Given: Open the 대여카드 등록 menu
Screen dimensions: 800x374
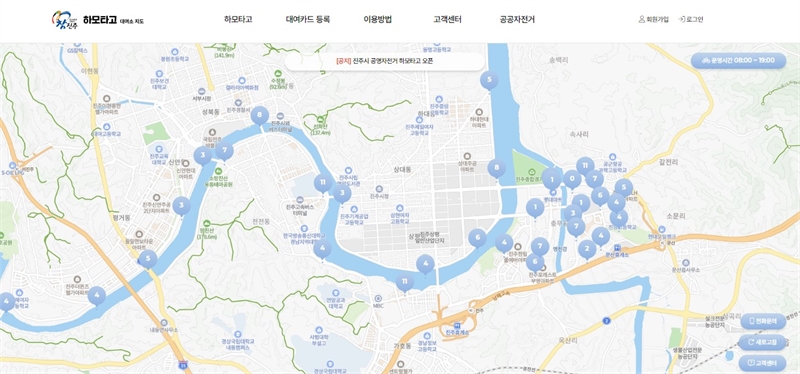Looking at the screenshot, I should [x=308, y=19].
